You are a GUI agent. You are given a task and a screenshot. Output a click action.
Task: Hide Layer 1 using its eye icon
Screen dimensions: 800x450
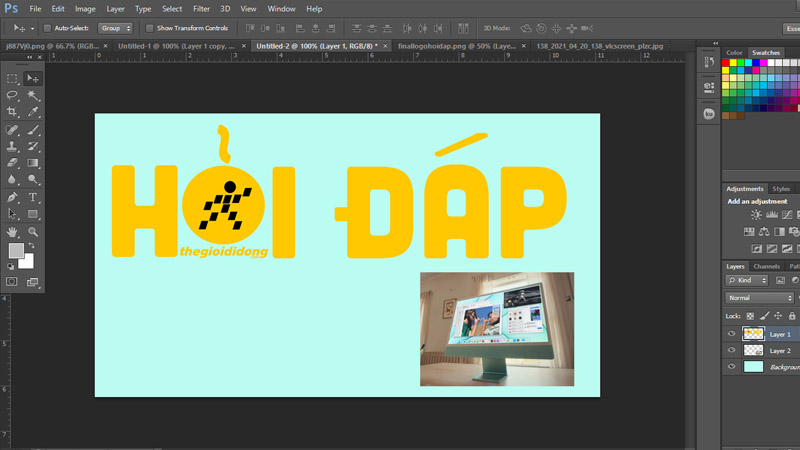pos(732,334)
